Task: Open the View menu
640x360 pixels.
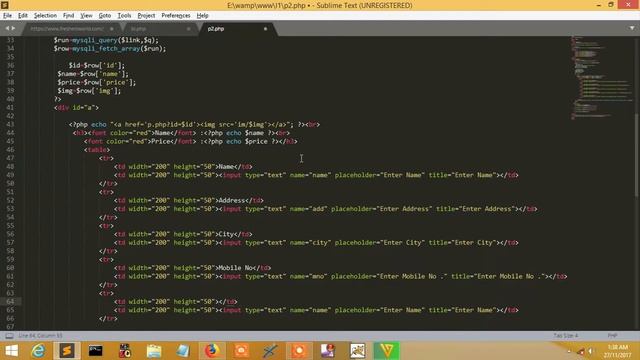Action: pyautogui.click(x=86, y=16)
